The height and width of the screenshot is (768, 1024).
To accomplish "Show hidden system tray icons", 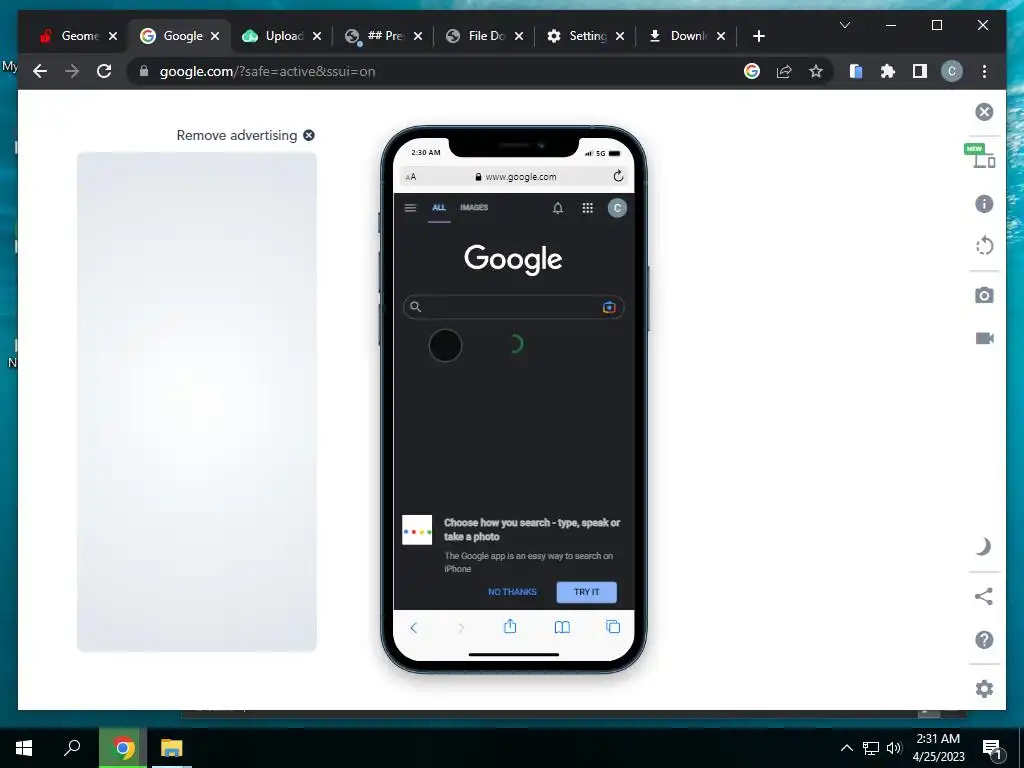I will (x=846, y=748).
